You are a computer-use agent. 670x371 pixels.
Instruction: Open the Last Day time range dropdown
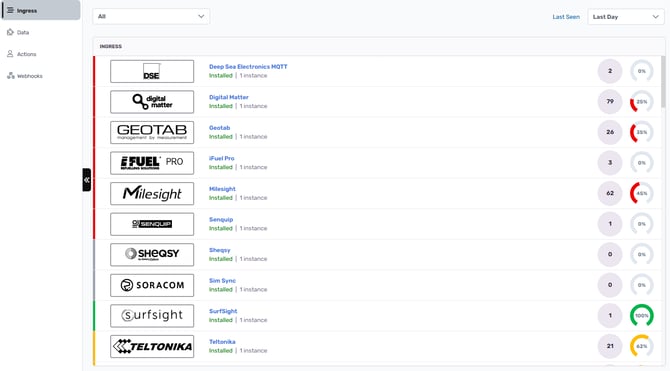click(x=626, y=17)
